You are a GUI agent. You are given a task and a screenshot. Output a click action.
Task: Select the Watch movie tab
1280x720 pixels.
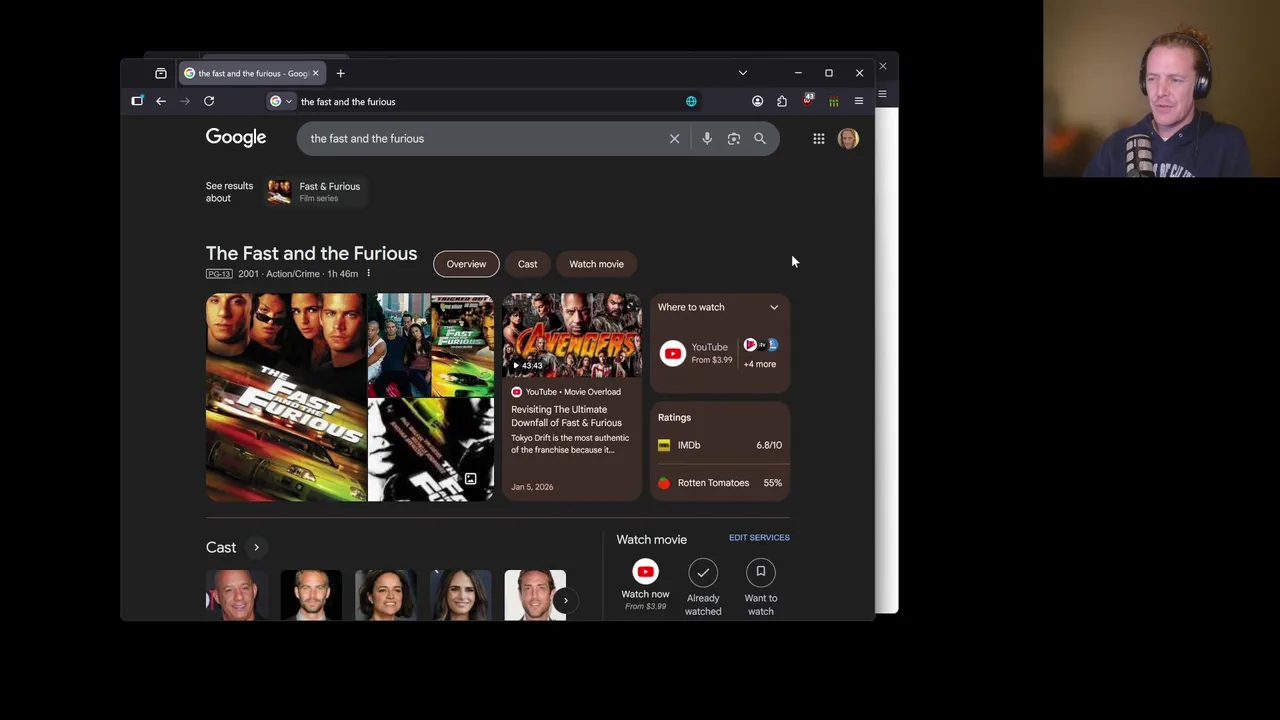coord(596,264)
